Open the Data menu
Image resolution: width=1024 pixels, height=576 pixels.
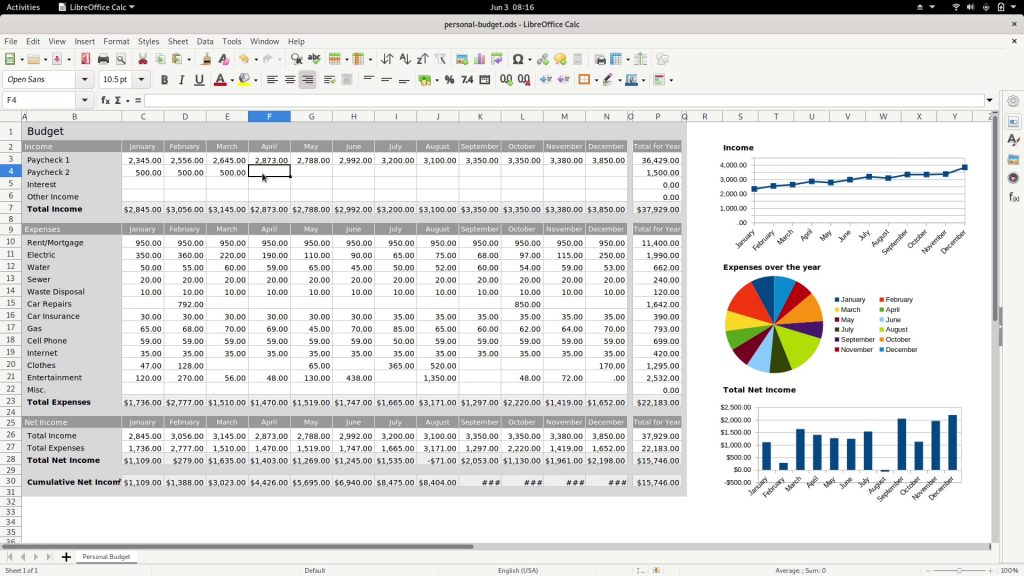203,41
